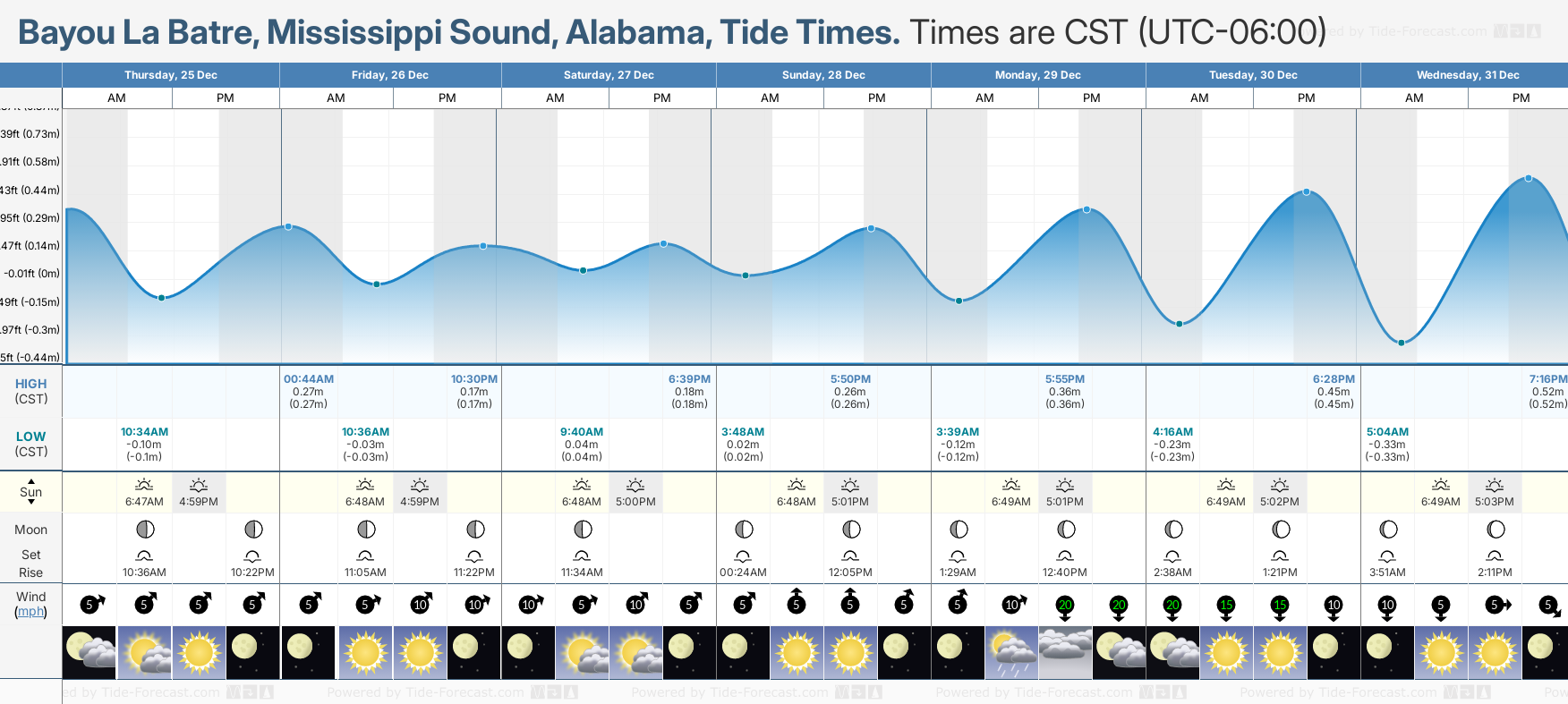Click the Tuesday evening high tide point on the curve
Screen dimensions: 1568x704
(1307, 192)
